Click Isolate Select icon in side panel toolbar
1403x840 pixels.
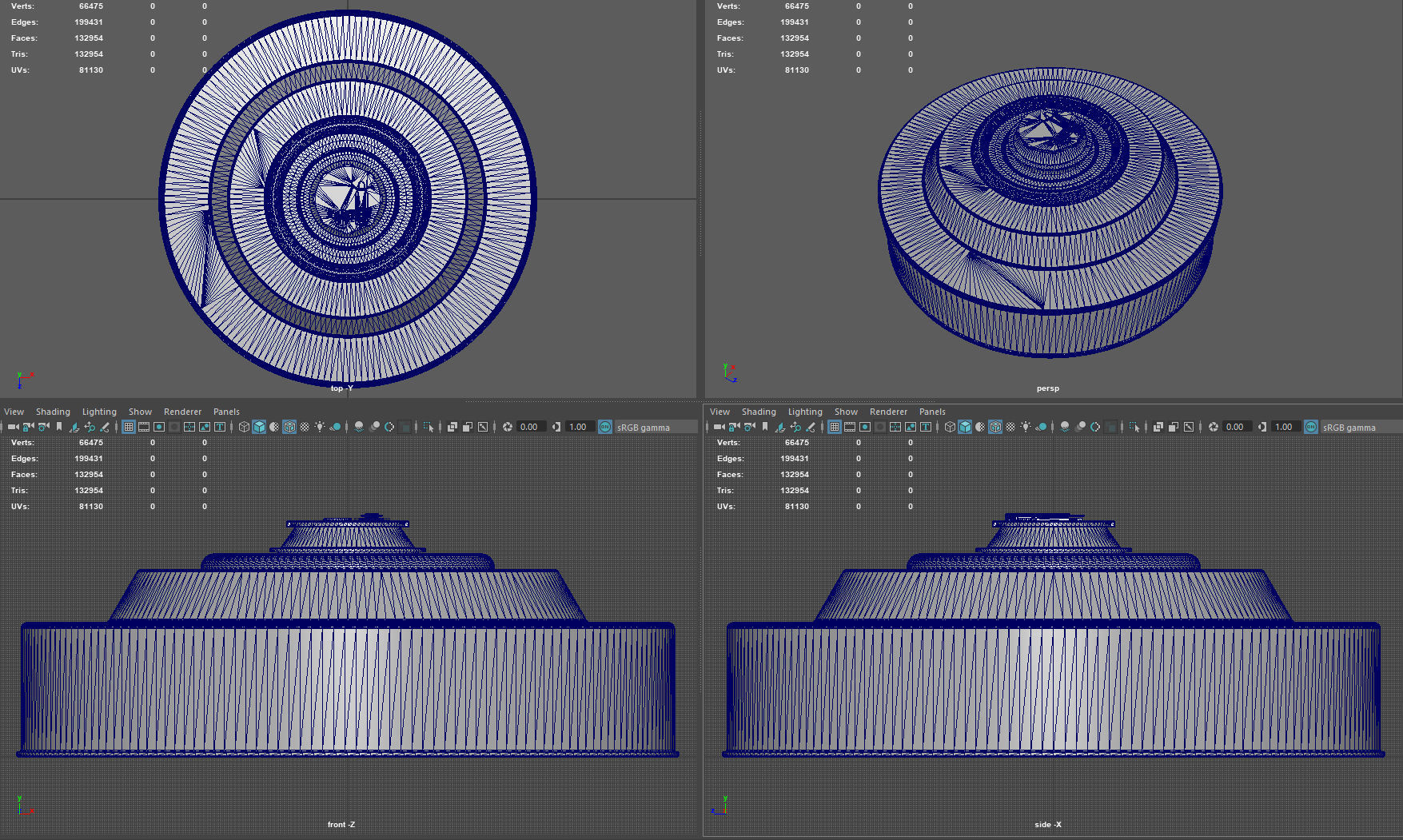1134,427
